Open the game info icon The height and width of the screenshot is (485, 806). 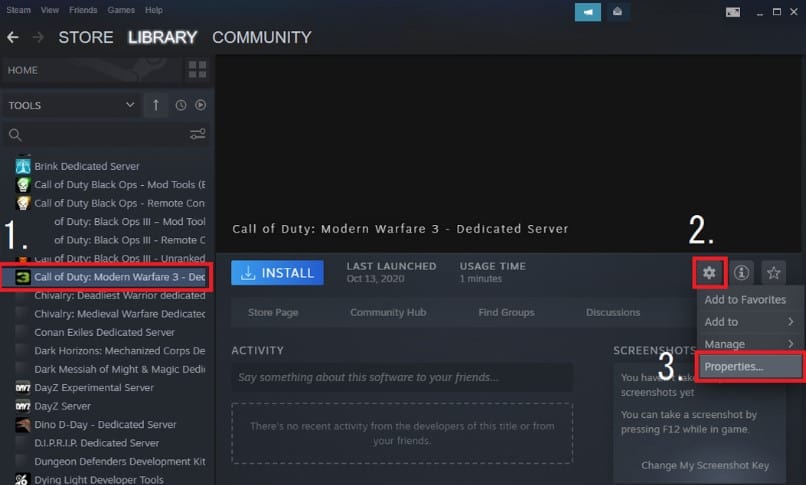(741, 272)
